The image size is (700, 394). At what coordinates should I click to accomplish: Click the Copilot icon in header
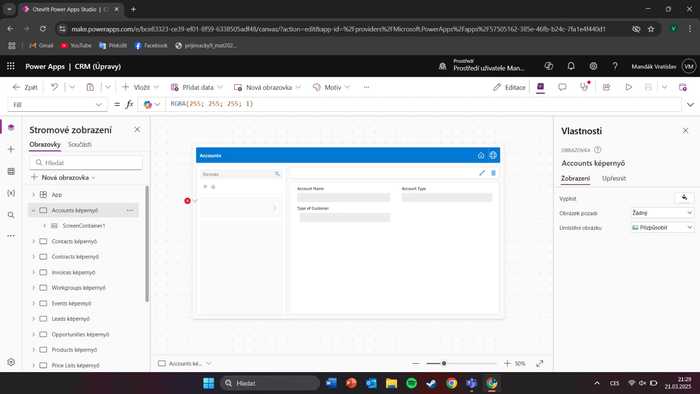(x=549, y=66)
